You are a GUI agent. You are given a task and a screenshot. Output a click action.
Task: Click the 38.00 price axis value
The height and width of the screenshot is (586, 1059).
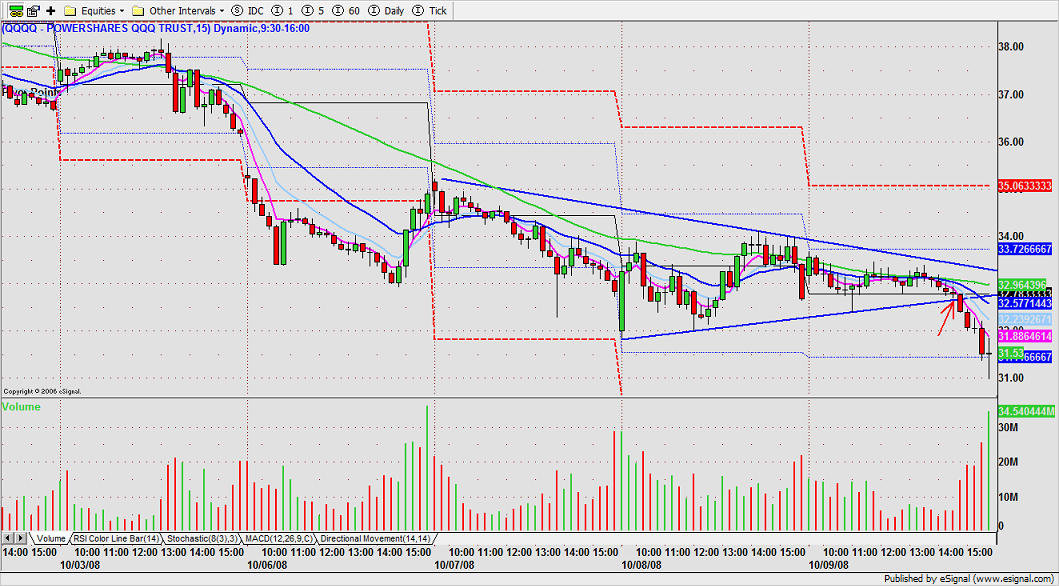1013,47
